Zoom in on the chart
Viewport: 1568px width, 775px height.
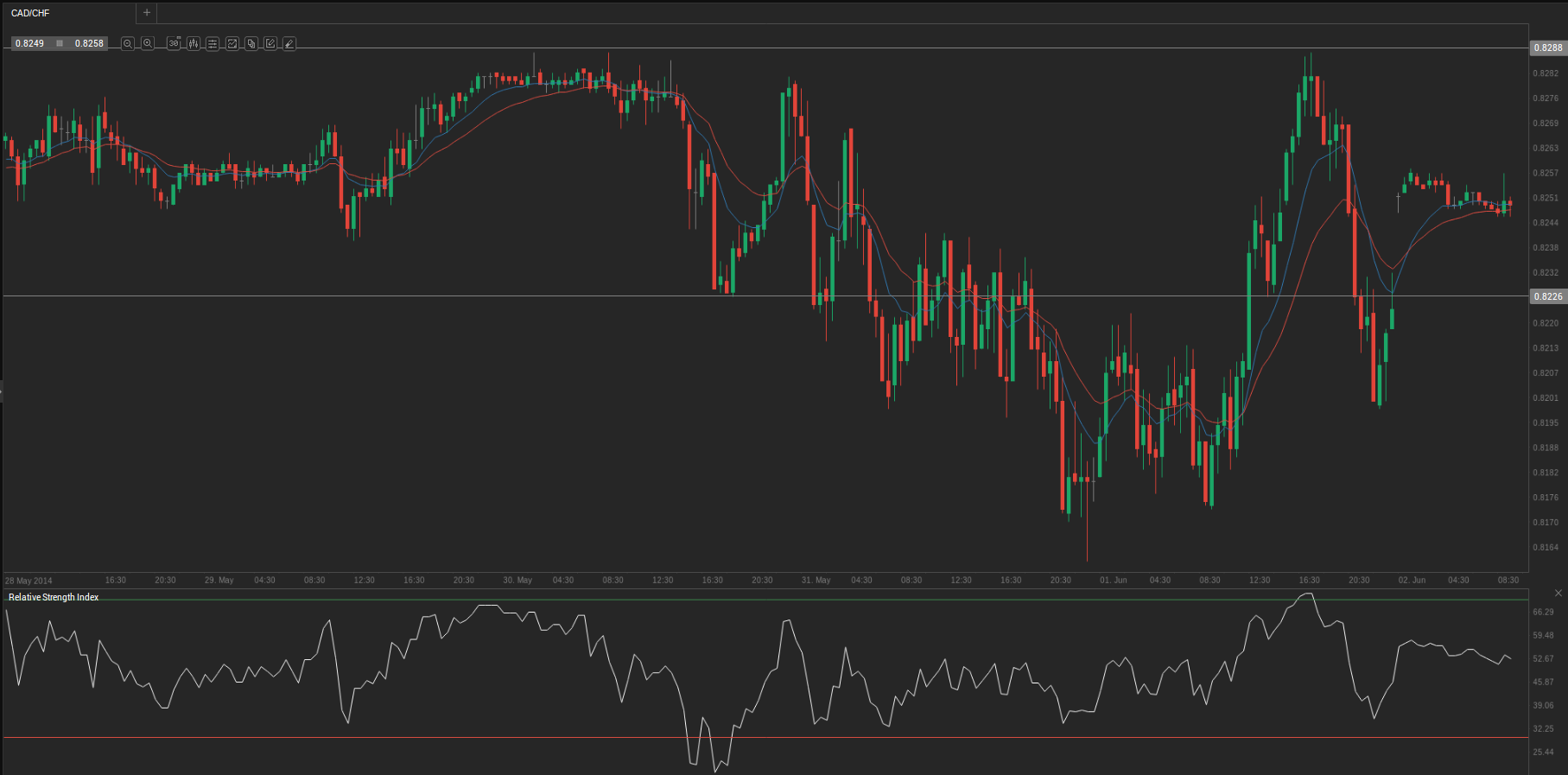(148, 43)
